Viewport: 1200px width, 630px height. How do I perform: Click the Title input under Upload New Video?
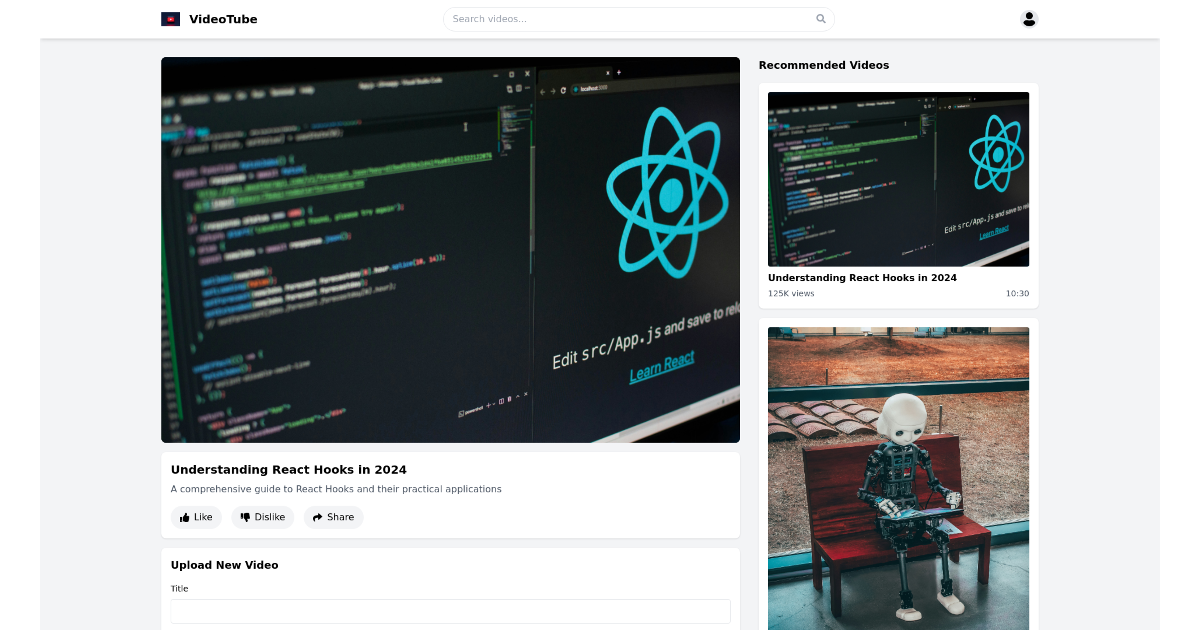[450, 611]
